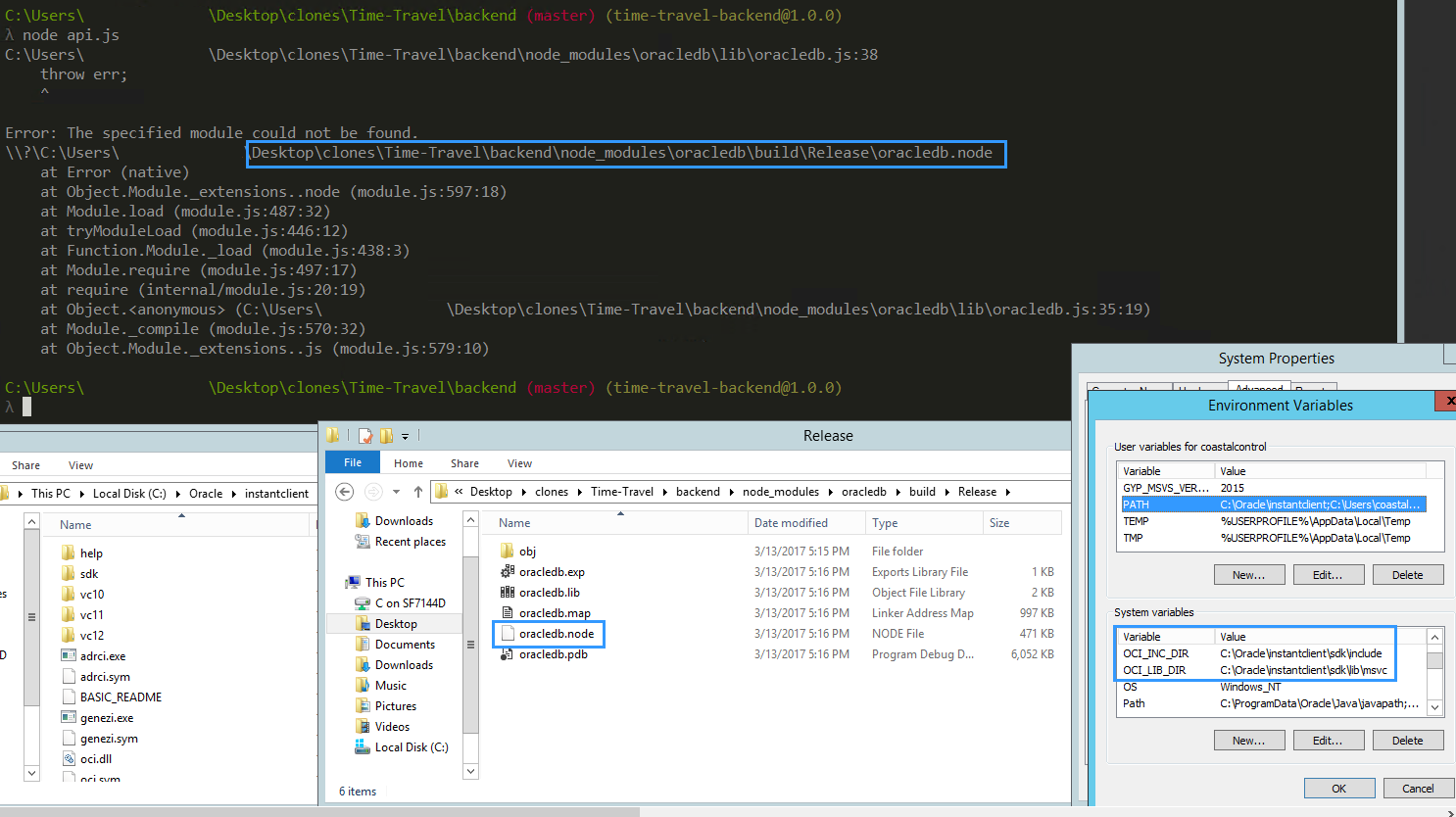Viewport: 1456px width, 817px height.
Task: Click the New Folder quick access icon in Release title bar
Action: coord(386,436)
